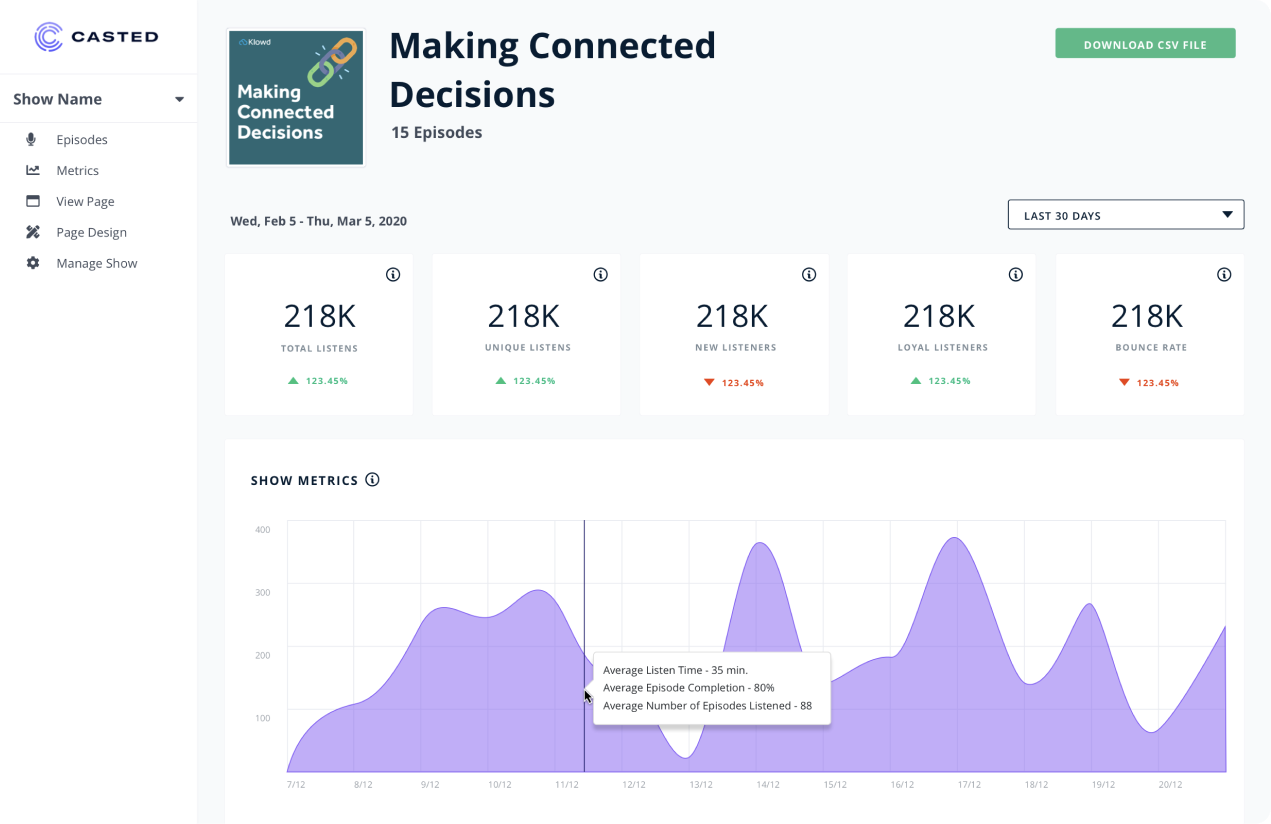This screenshot has width=1271, height=824.
Task: Click the gear icon beside Manage Show
Action: [x=33, y=263]
